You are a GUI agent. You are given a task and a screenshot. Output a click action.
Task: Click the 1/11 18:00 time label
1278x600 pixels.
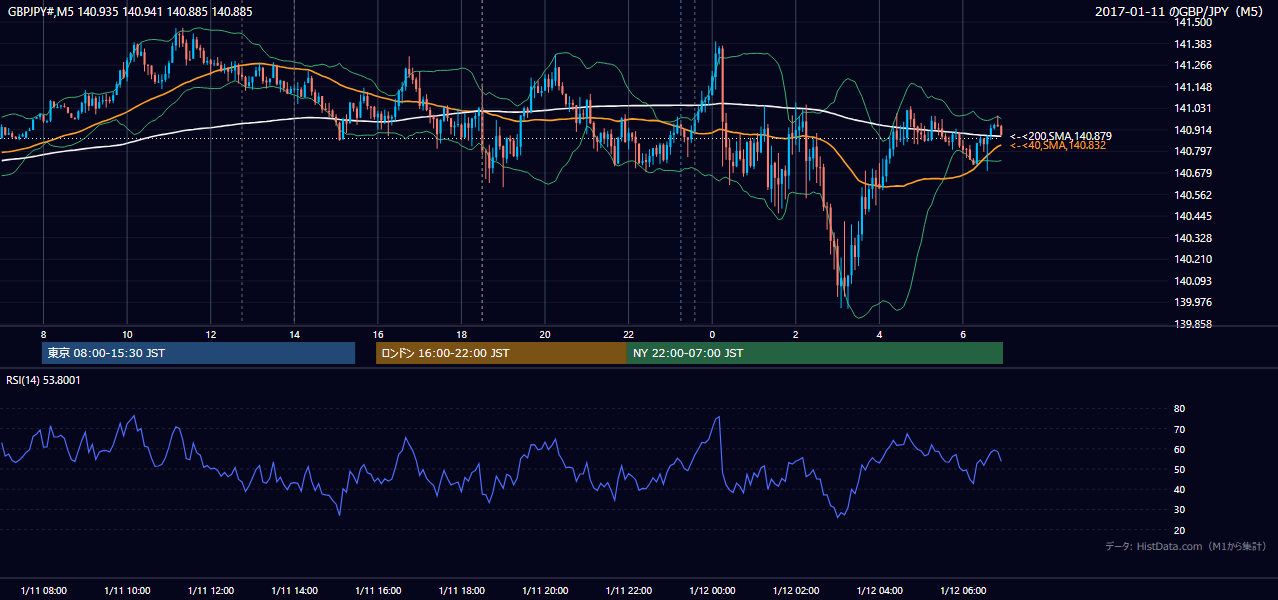(461, 591)
